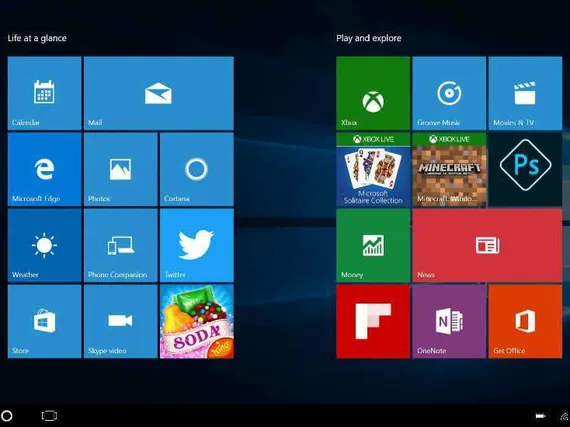Open the Store tile
The height and width of the screenshot is (427, 570).
pos(44,321)
